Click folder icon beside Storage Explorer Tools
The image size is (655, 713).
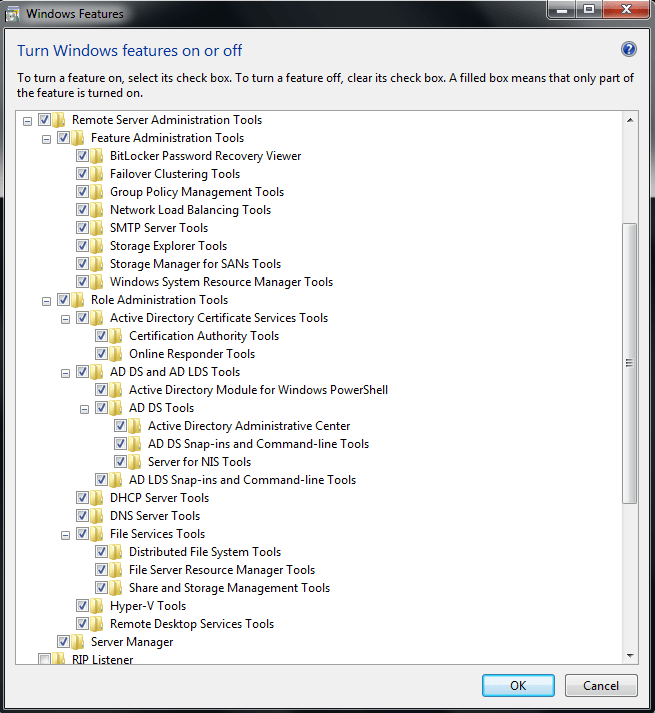(x=96, y=246)
